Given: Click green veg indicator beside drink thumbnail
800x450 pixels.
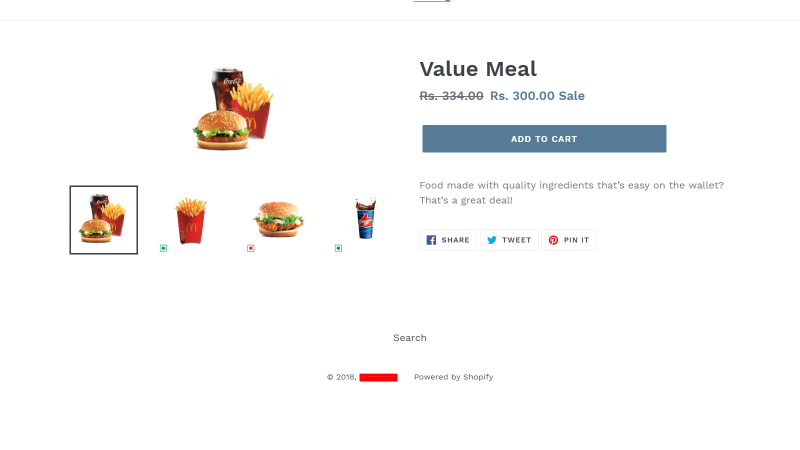Looking at the screenshot, I should [x=338, y=248].
